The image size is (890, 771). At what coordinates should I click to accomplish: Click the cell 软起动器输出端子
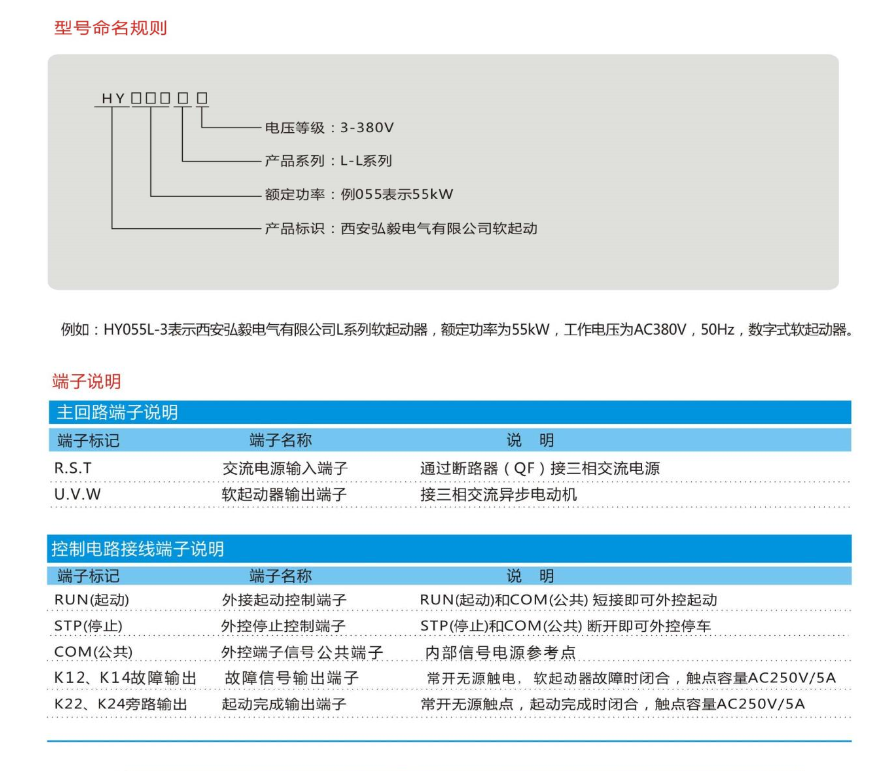(x=284, y=495)
